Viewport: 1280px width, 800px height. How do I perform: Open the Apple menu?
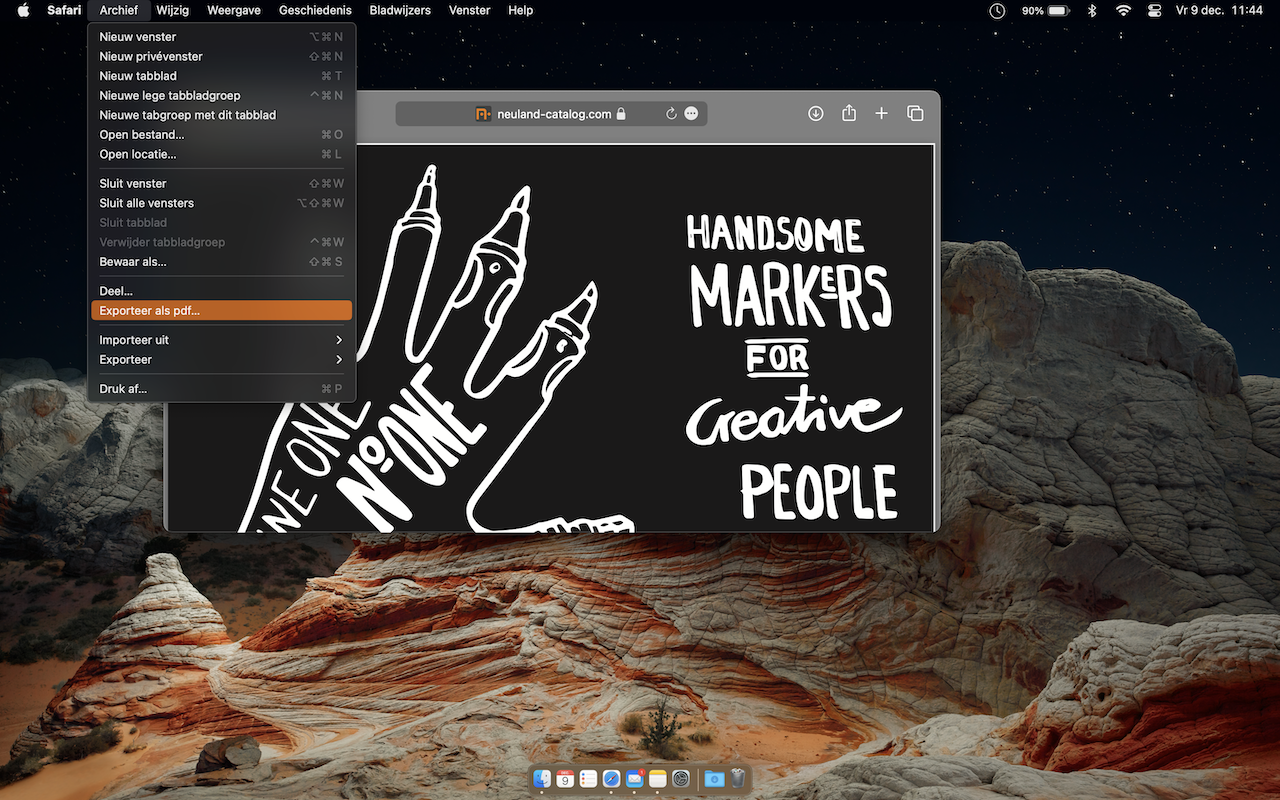click(x=24, y=10)
